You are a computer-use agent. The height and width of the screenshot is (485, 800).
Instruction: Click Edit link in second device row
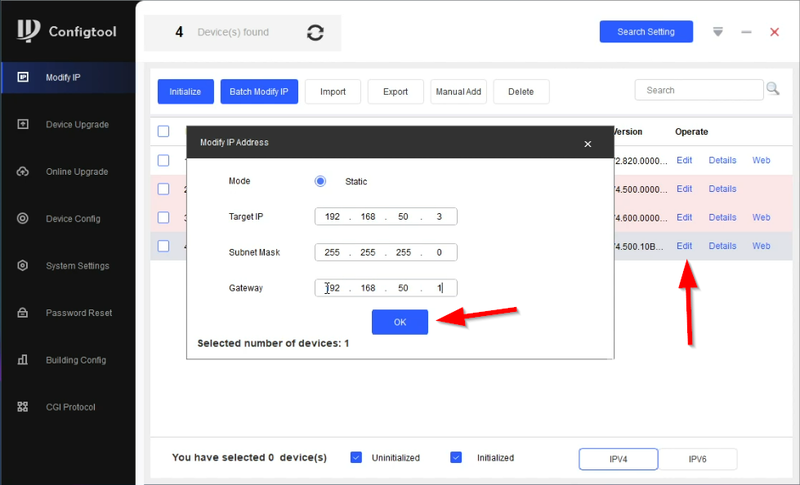pos(684,189)
